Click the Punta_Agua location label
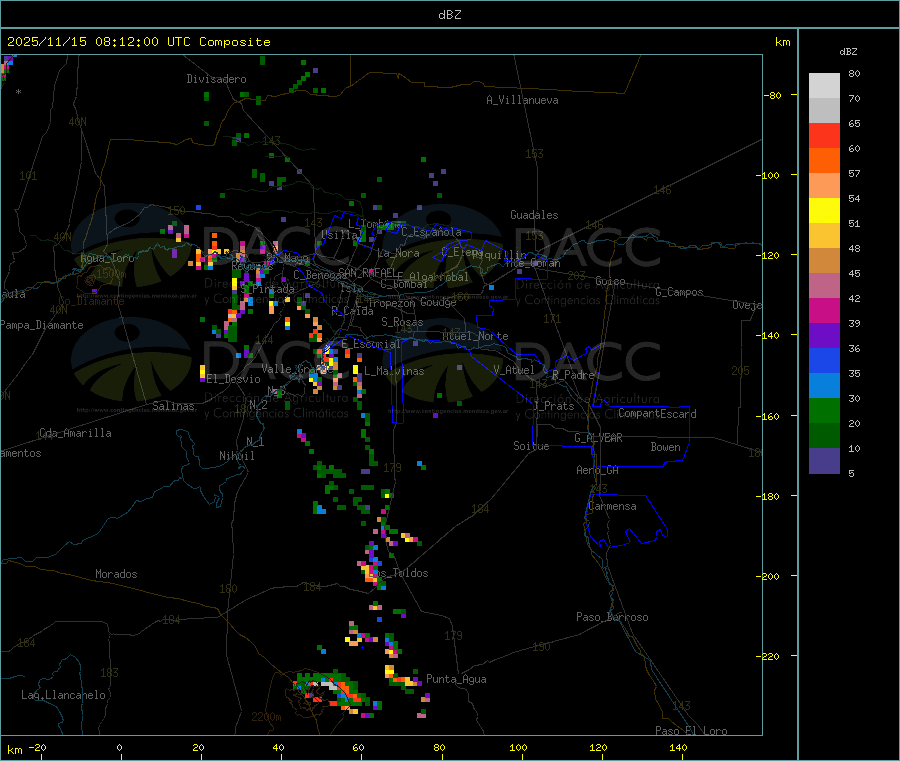The width and height of the screenshot is (900, 761). 456,679
